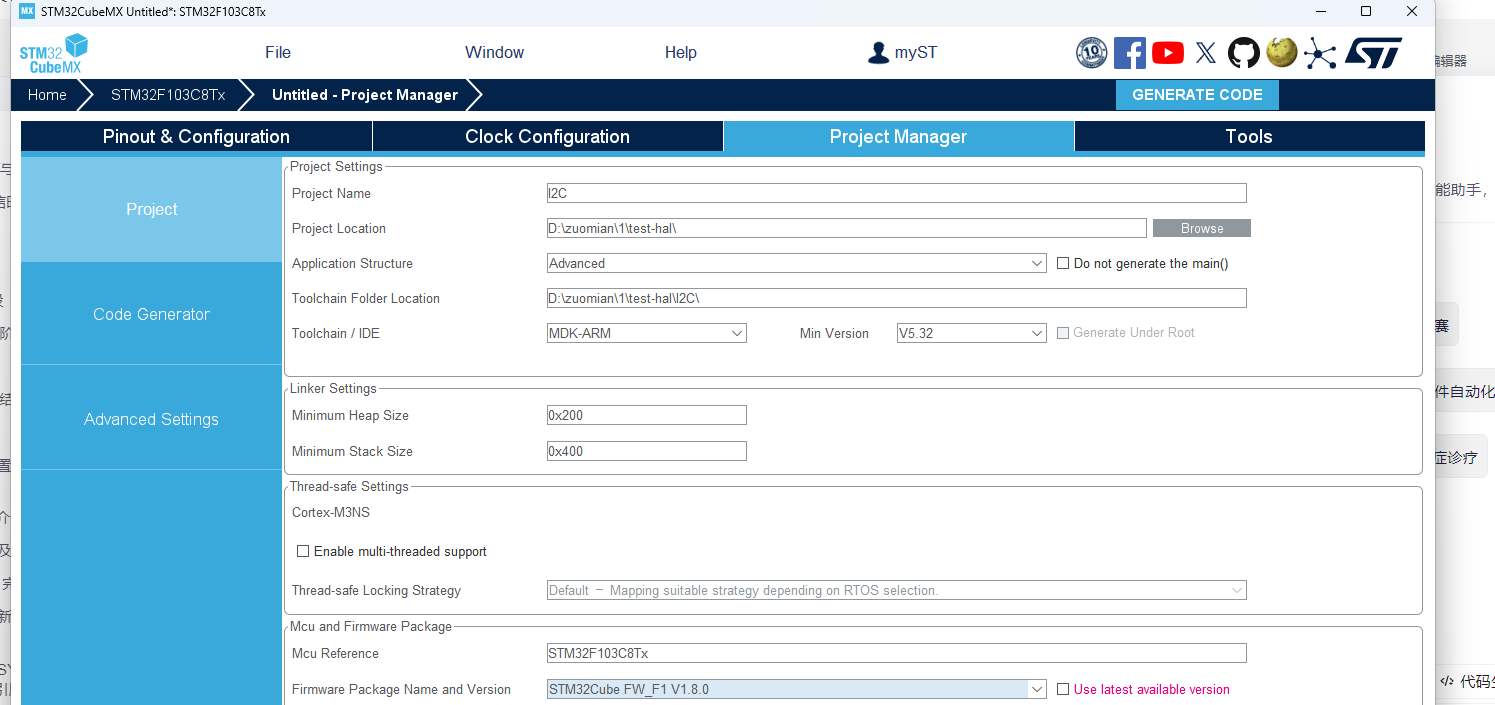Screen dimensions: 1495x705
Task: Click the ST community network icon
Action: point(1320,53)
